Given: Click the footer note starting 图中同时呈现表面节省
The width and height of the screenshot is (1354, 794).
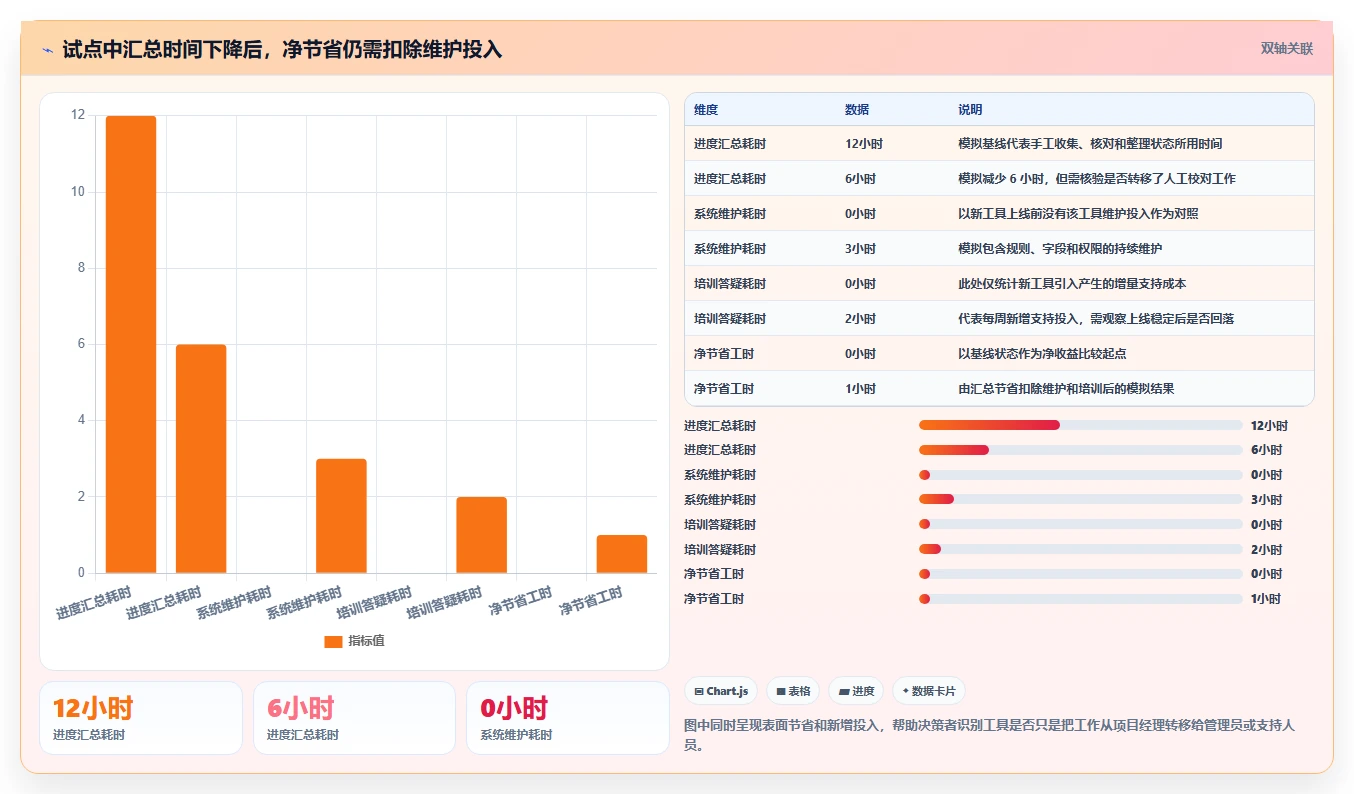Looking at the screenshot, I should point(990,735).
